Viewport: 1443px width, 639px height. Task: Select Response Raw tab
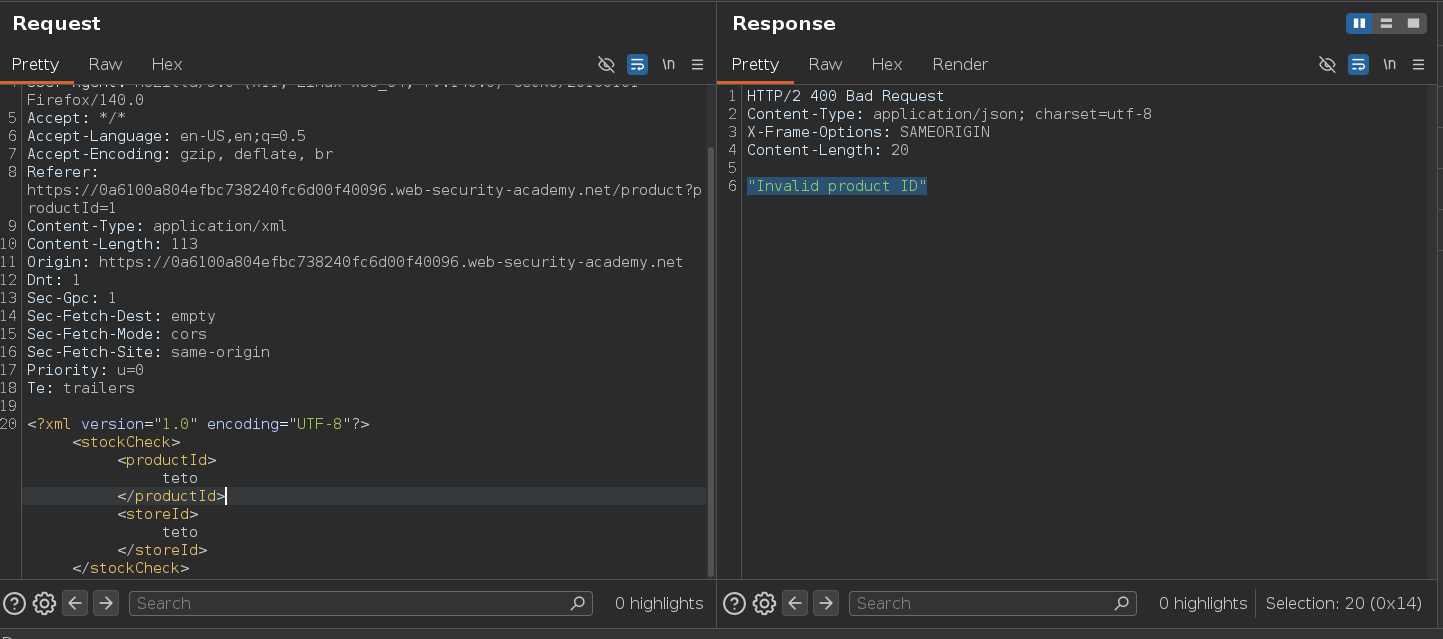[x=825, y=64]
